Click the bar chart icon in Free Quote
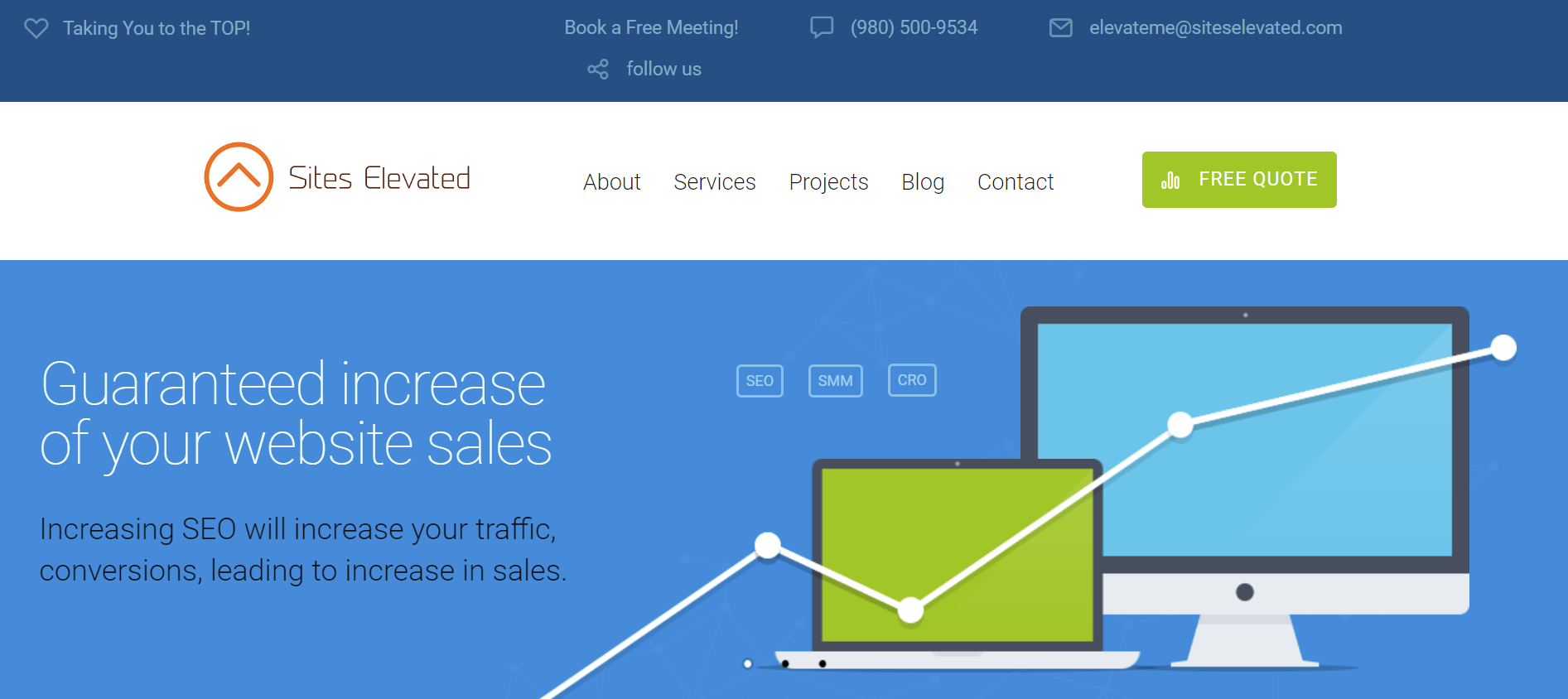 1170,180
